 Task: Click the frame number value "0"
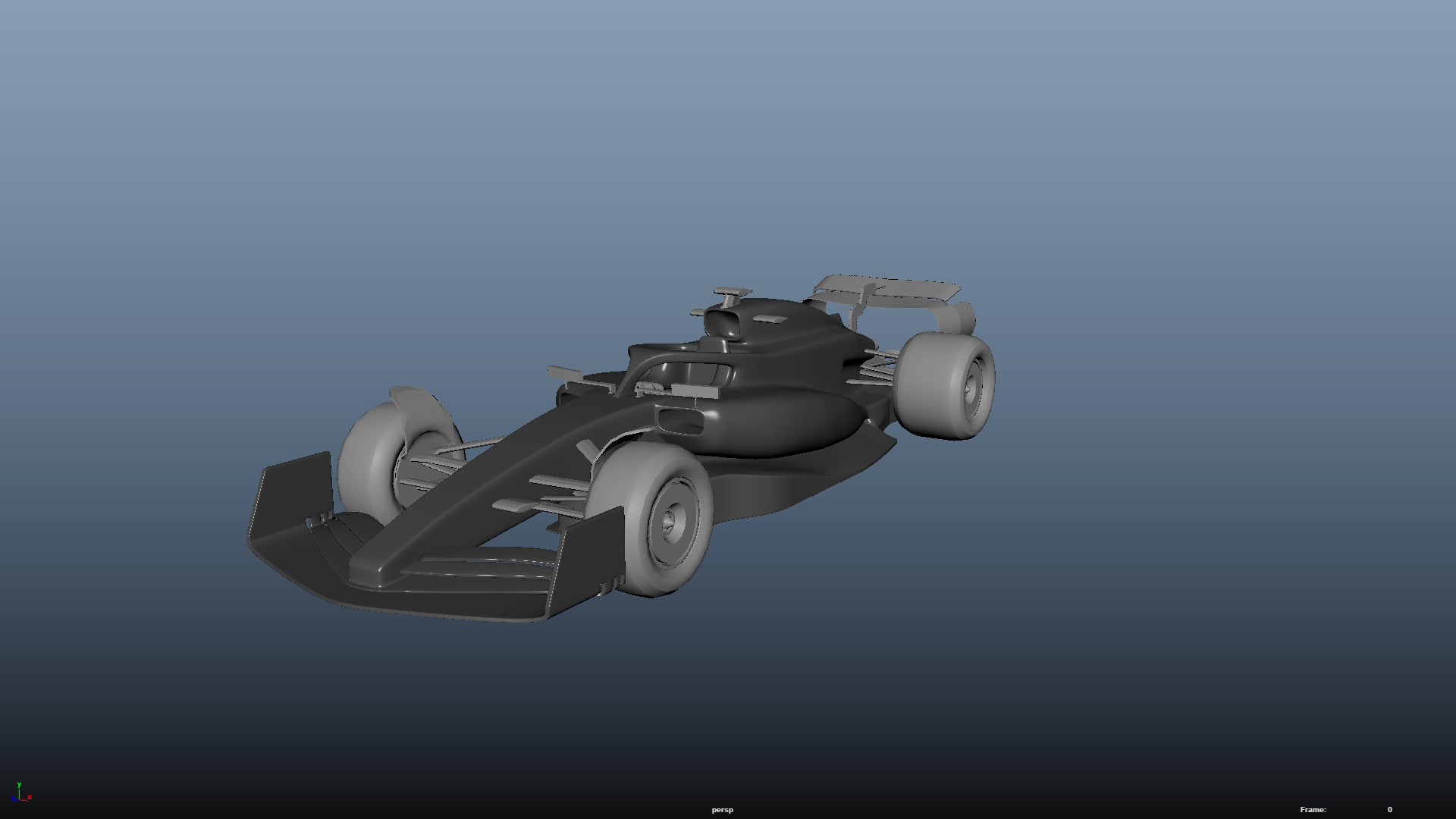tap(1389, 810)
